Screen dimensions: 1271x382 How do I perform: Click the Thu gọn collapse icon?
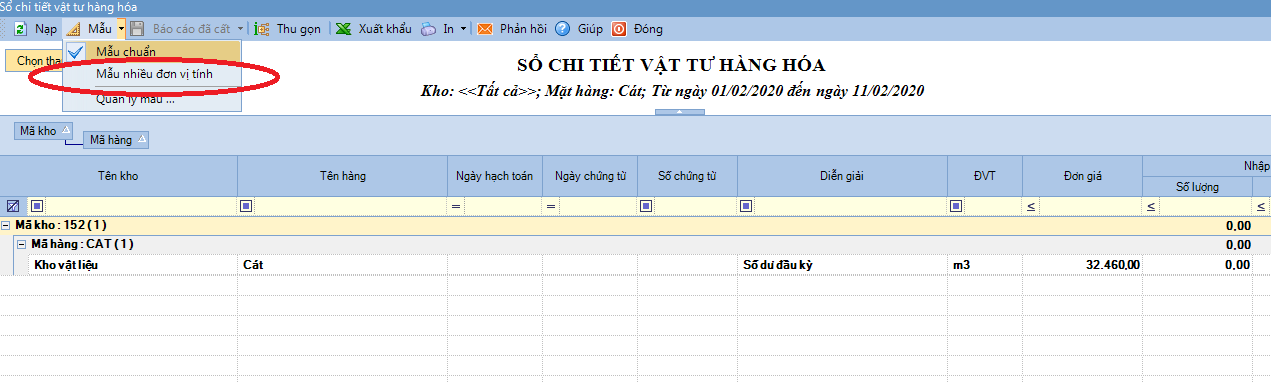262,29
